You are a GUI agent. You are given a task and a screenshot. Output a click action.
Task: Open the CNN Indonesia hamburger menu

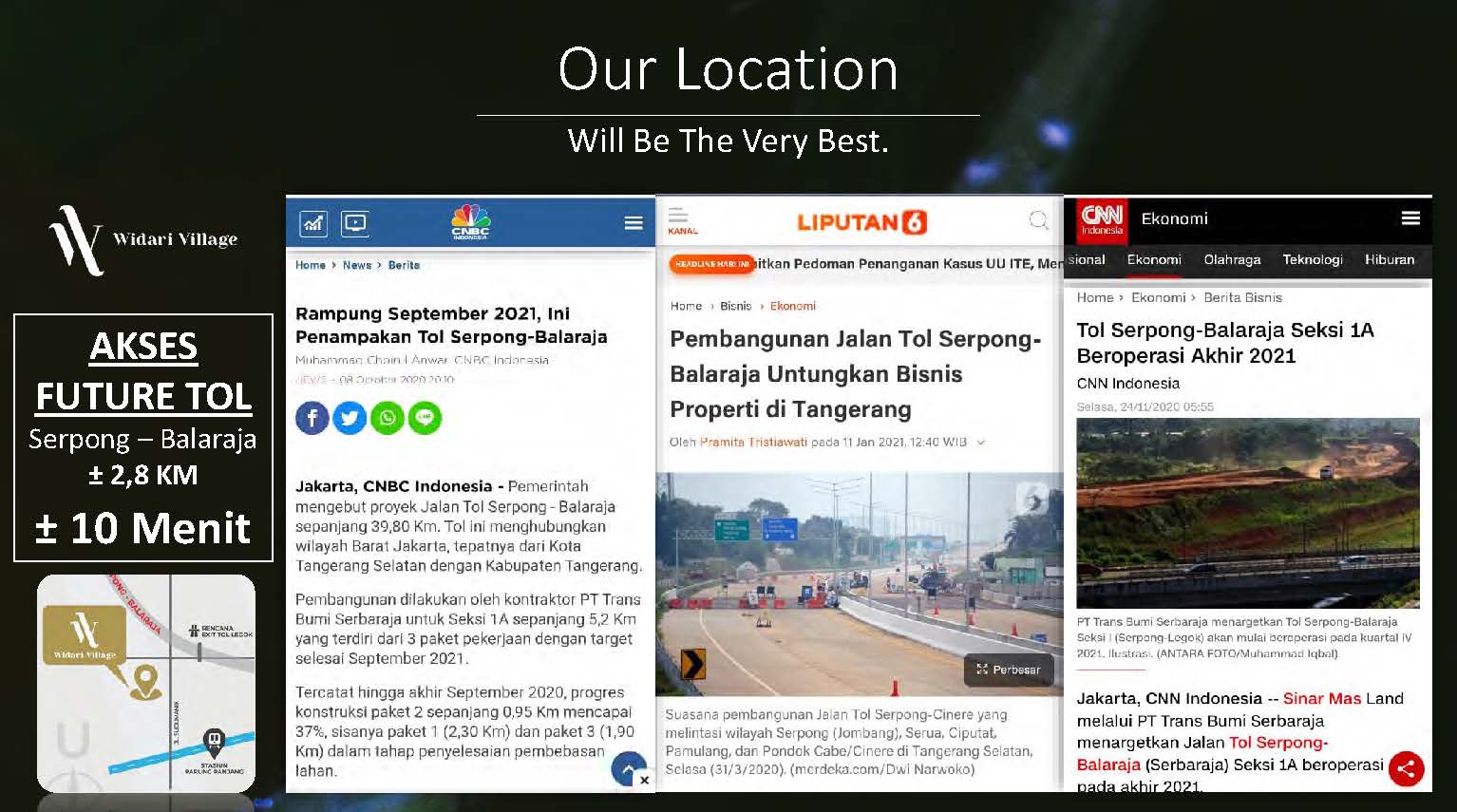tap(1410, 218)
